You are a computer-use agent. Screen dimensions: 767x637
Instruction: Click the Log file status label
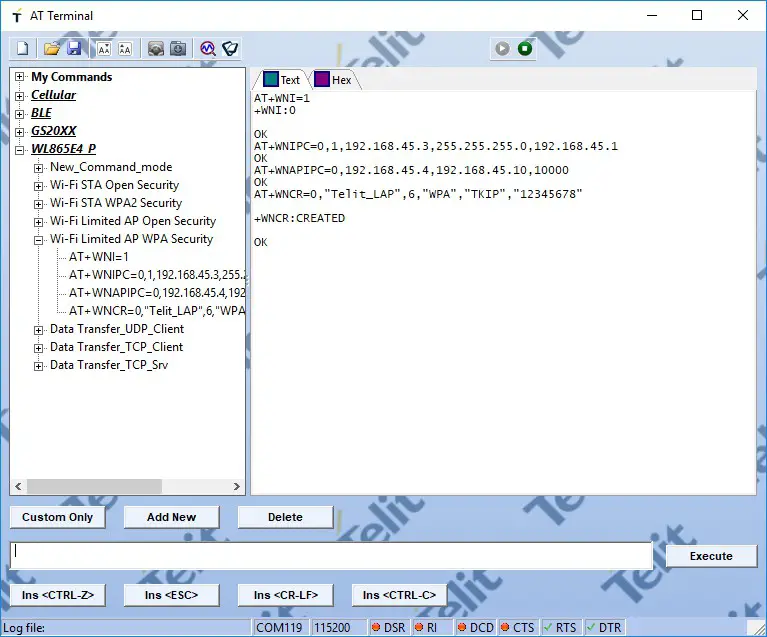click(x=24, y=628)
